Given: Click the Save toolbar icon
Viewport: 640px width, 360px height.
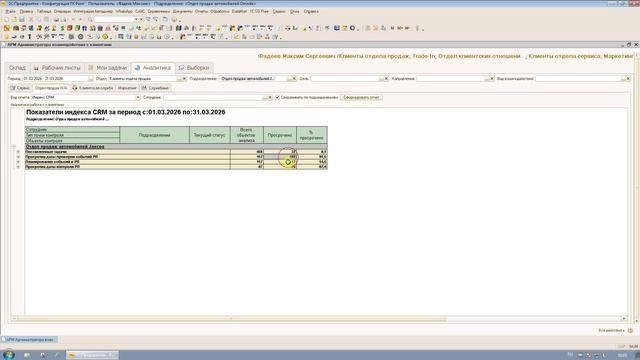Looking at the screenshot, I should tap(22, 19).
